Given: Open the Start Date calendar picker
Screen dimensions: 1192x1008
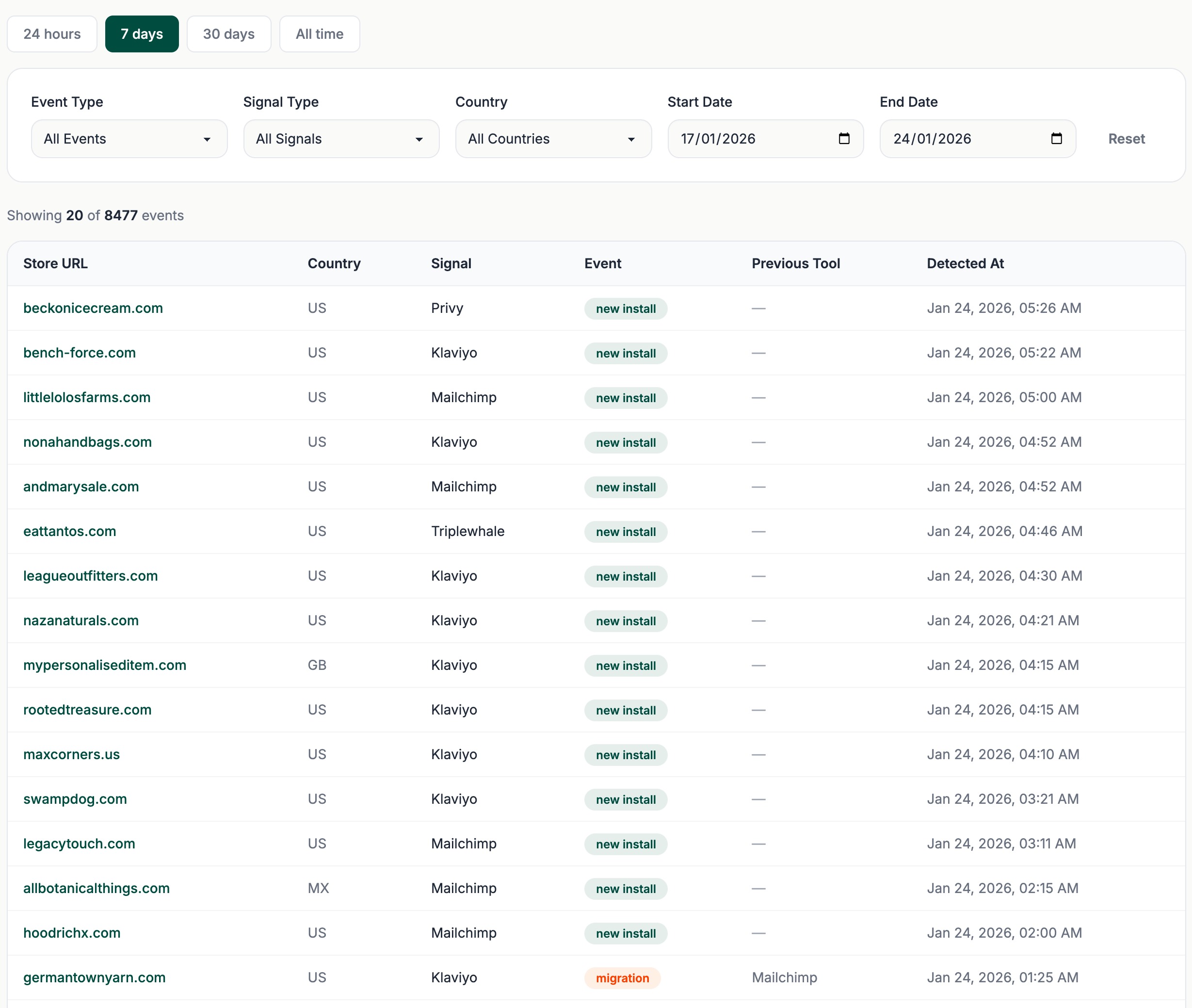Looking at the screenshot, I should pos(844,138).
